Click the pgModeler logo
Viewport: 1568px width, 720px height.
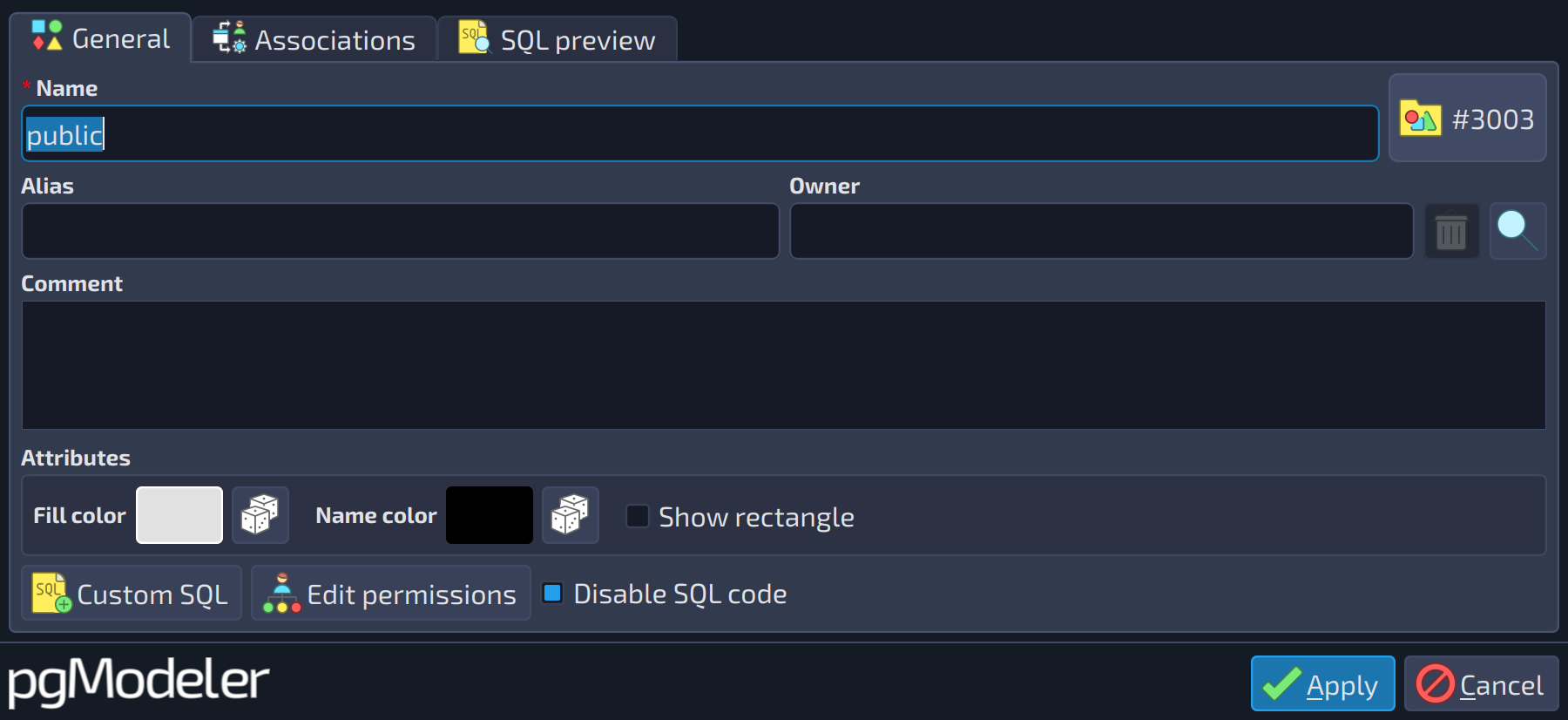pyautogui.click(x=139, y=681)
